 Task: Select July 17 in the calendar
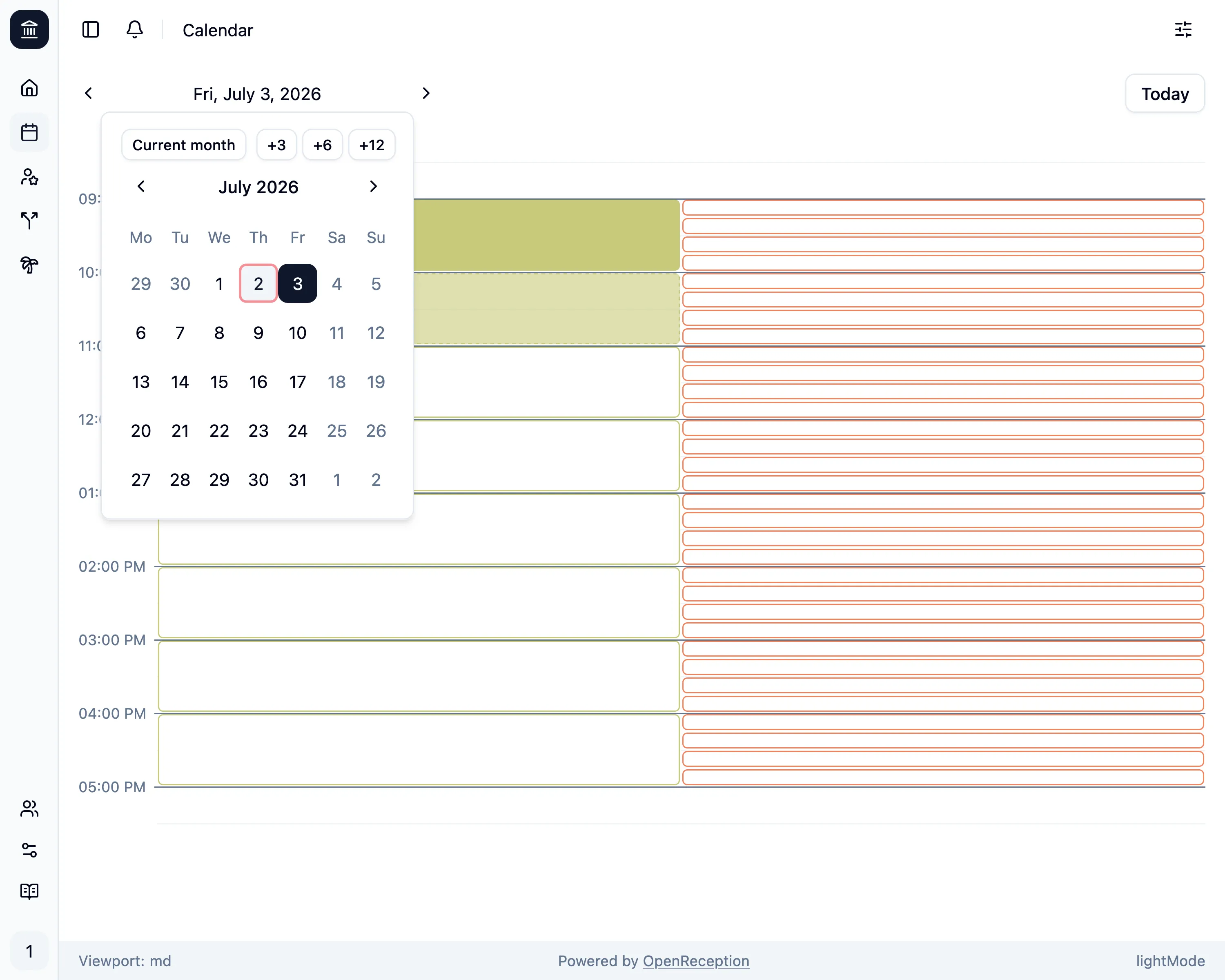298,382
